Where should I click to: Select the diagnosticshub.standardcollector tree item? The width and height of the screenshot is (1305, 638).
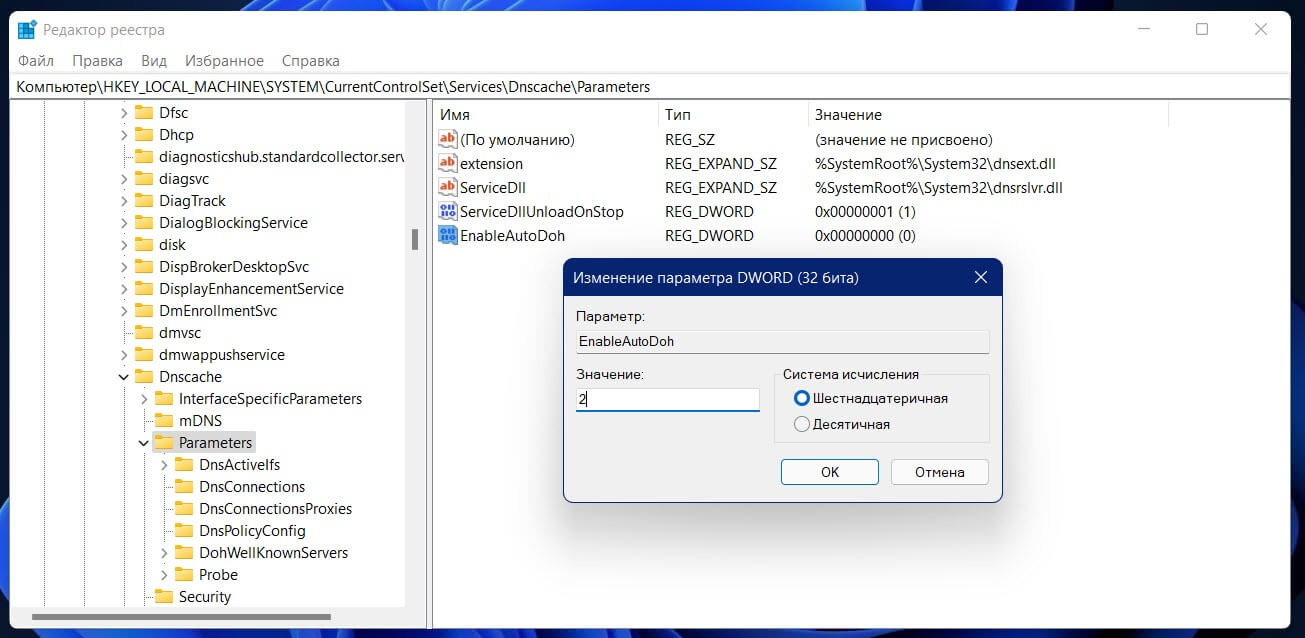pyautogui.click(x=281, y=156)
